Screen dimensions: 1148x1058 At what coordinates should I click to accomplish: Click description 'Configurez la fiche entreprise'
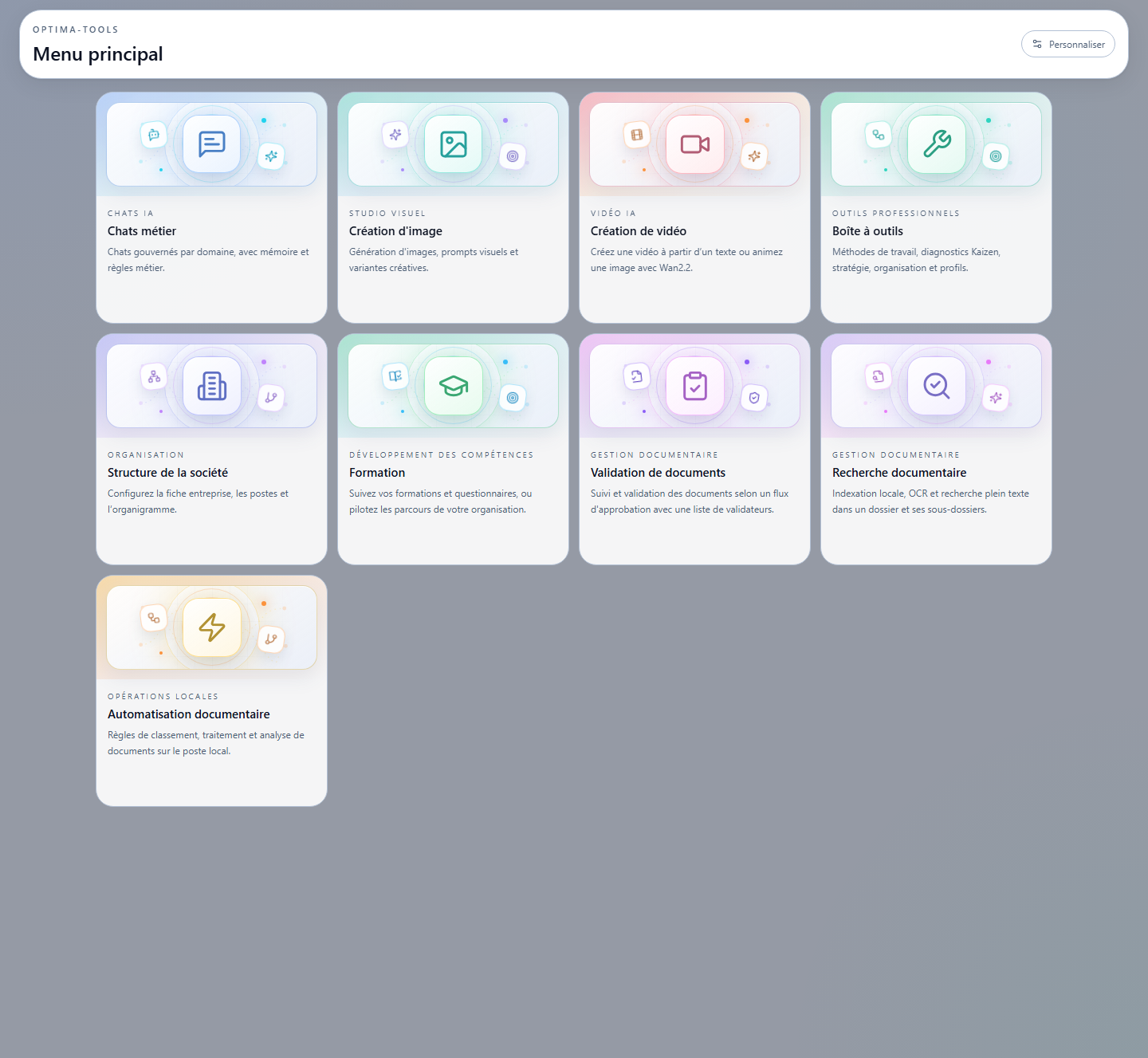(198, 501)
